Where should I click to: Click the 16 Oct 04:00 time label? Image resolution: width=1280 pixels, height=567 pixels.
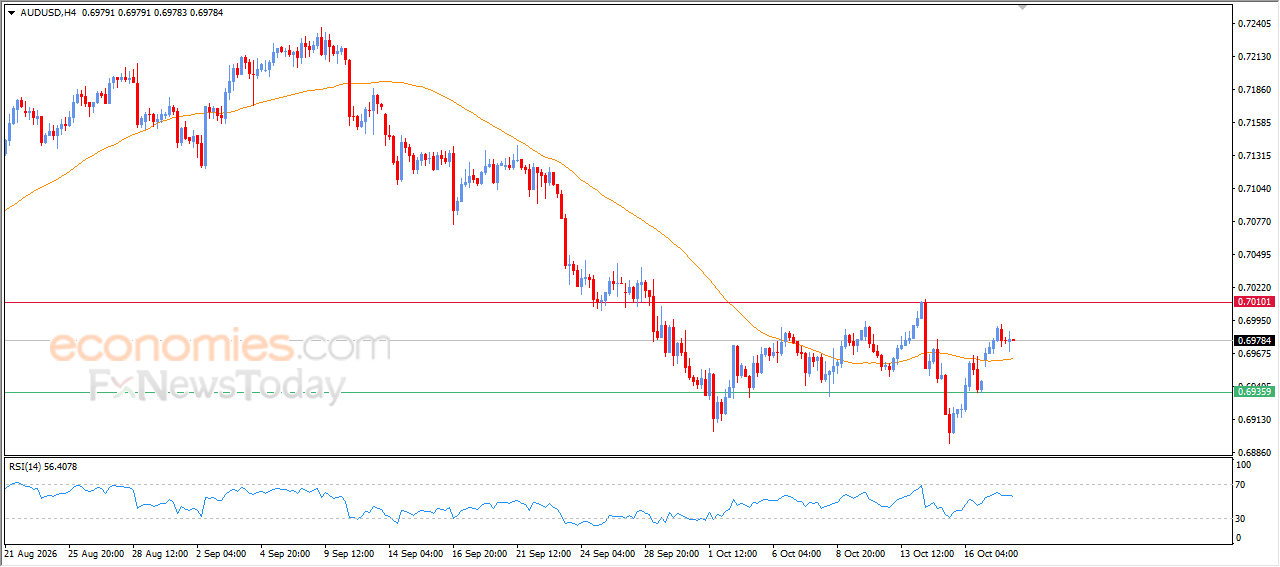point(992,553)
